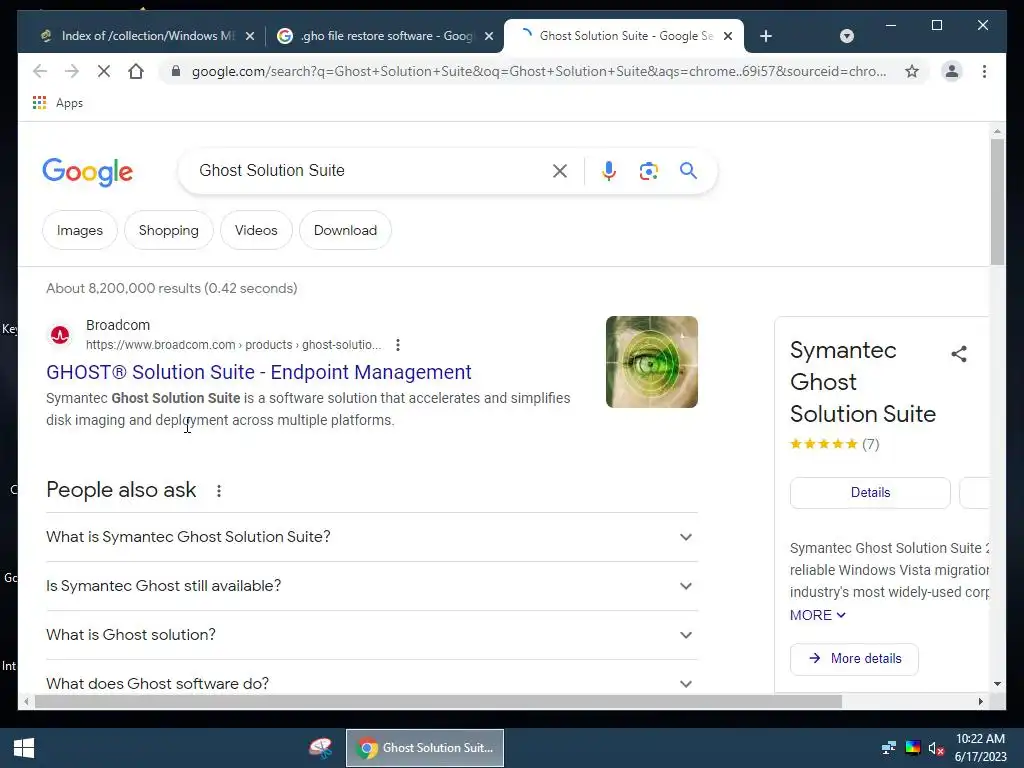This screenshot has width=1024, height=768.
Task: Bookmark this page with the star icon
Action: tap(912, 71)
